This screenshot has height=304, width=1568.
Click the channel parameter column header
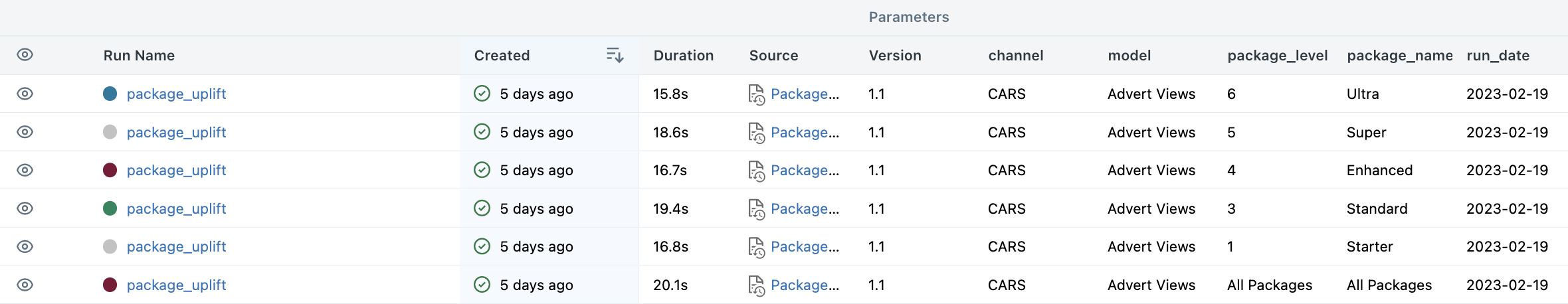click(x=1016, y=56)
